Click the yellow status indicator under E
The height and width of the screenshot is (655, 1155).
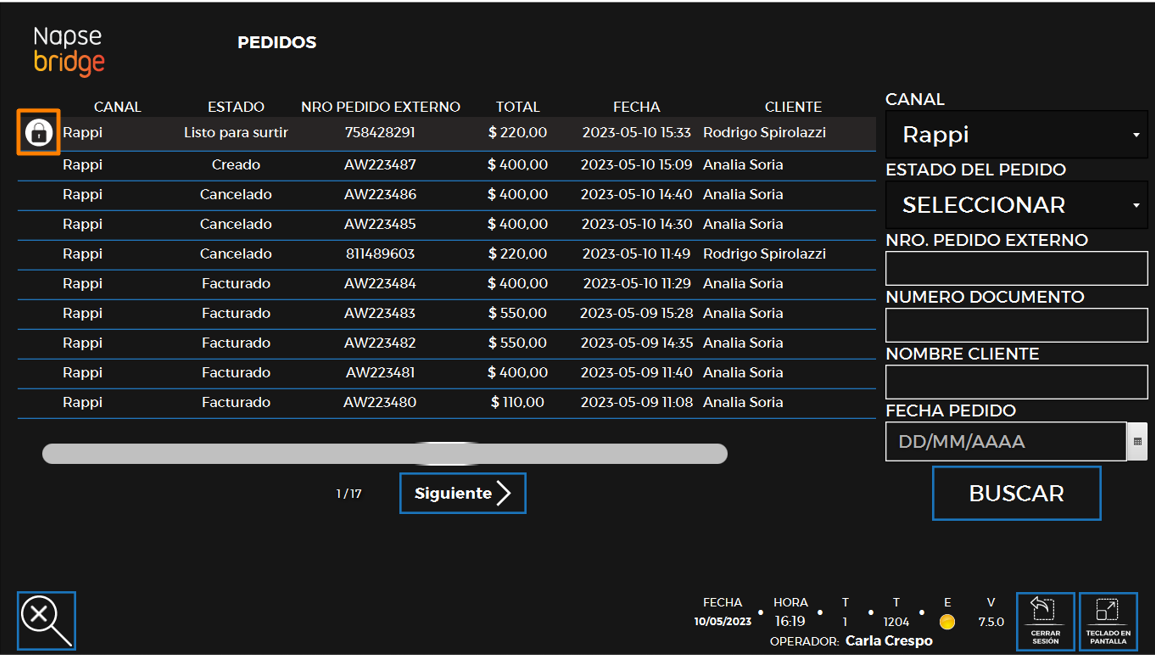click(x=947, y=622)
